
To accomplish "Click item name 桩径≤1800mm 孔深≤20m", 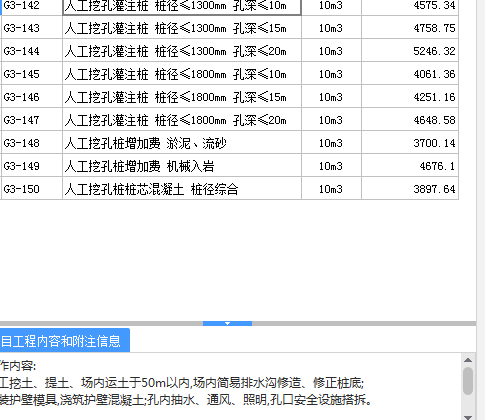I will 182,120.
